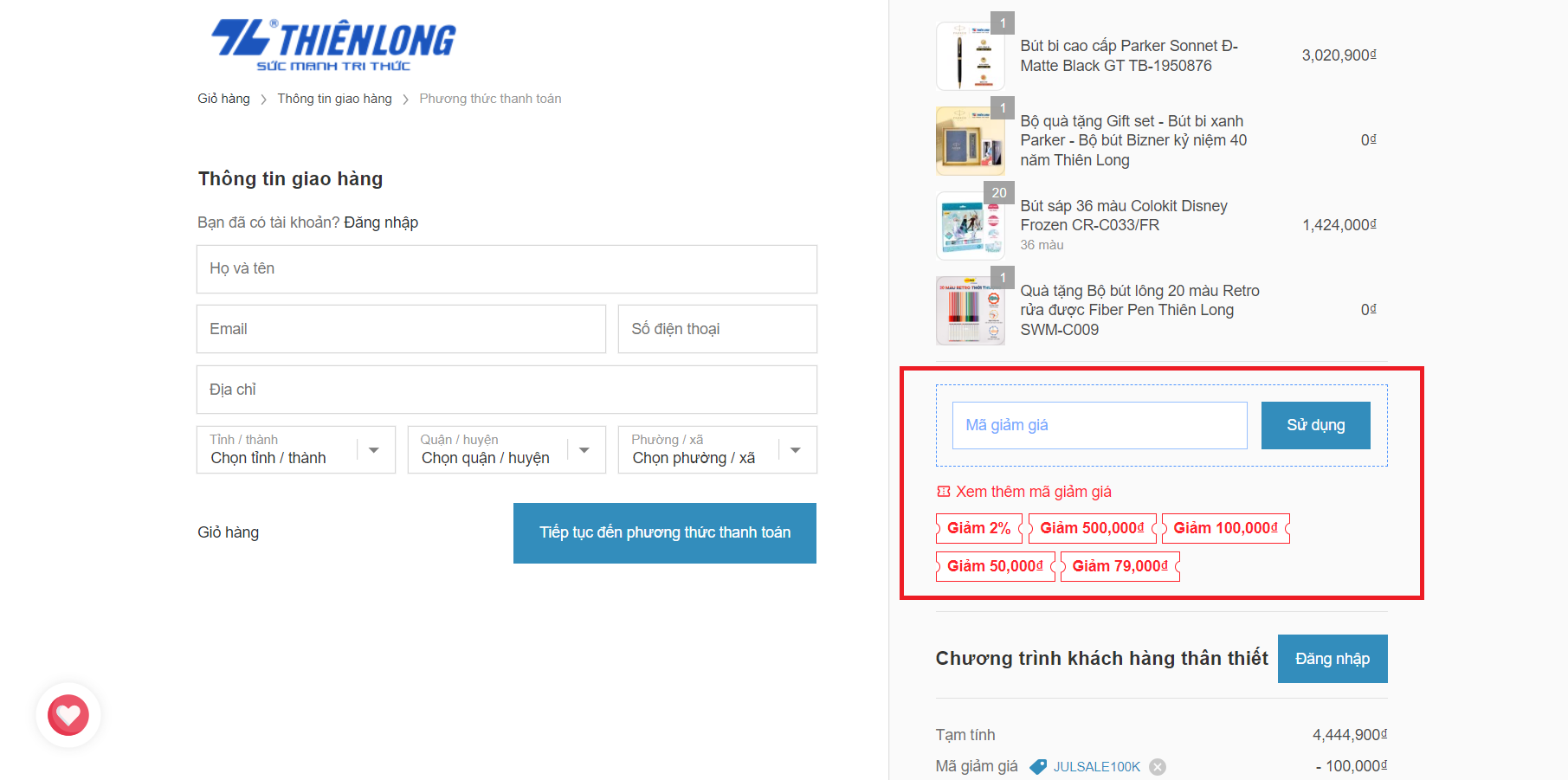Click the blue tag icon beside JULSALE100K
Viewport: 1568px width, 780px height.
pyautogui.click(x=1038, y=767)
